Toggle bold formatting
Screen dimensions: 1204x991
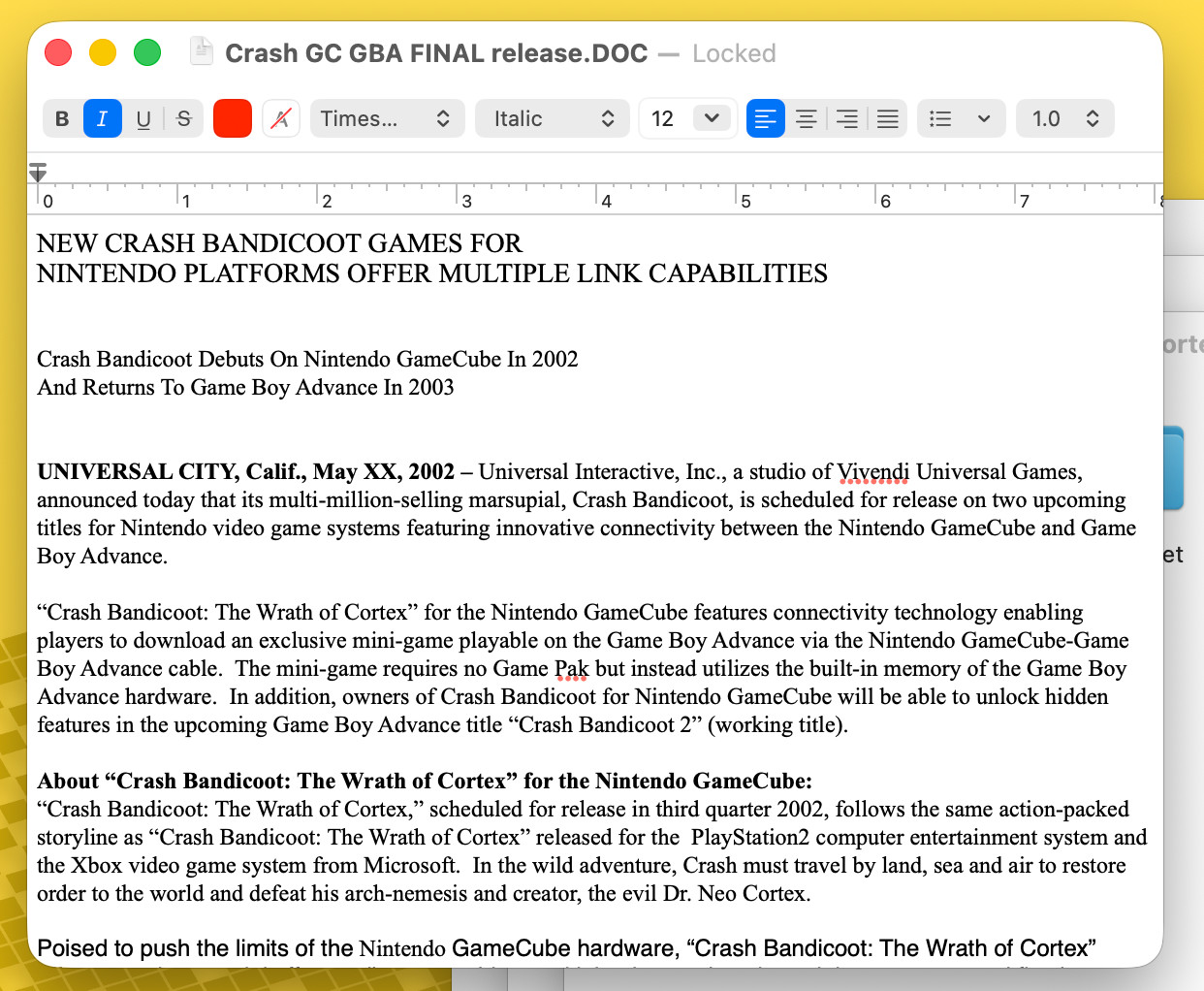tap(62, 118)
